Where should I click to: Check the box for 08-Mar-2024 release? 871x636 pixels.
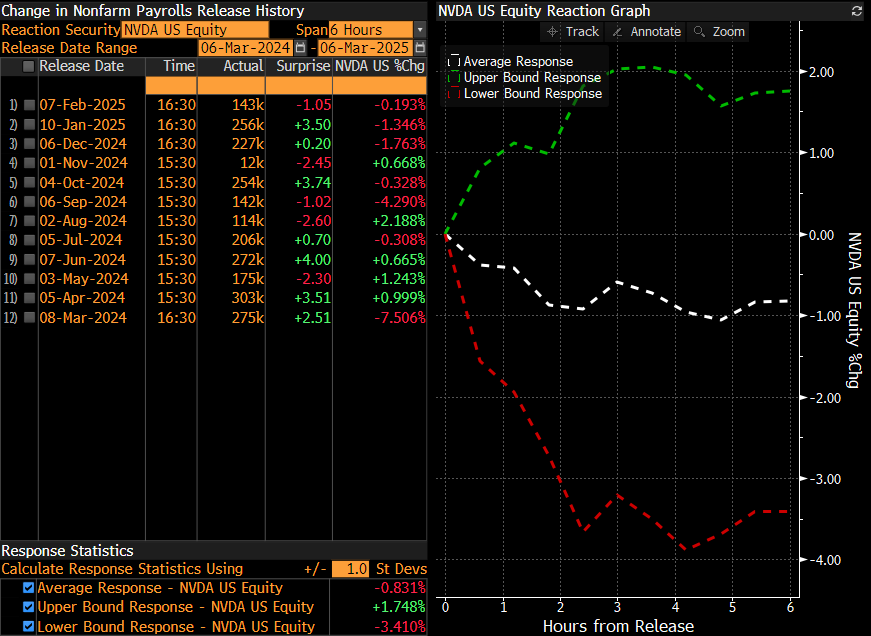[29, 318]
